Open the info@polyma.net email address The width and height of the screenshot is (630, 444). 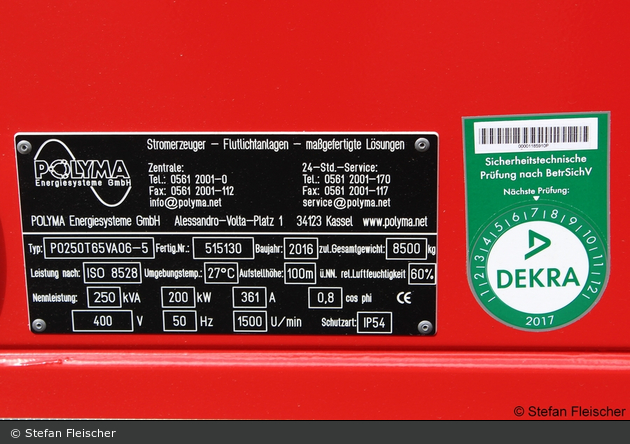(x=185, y=203)
